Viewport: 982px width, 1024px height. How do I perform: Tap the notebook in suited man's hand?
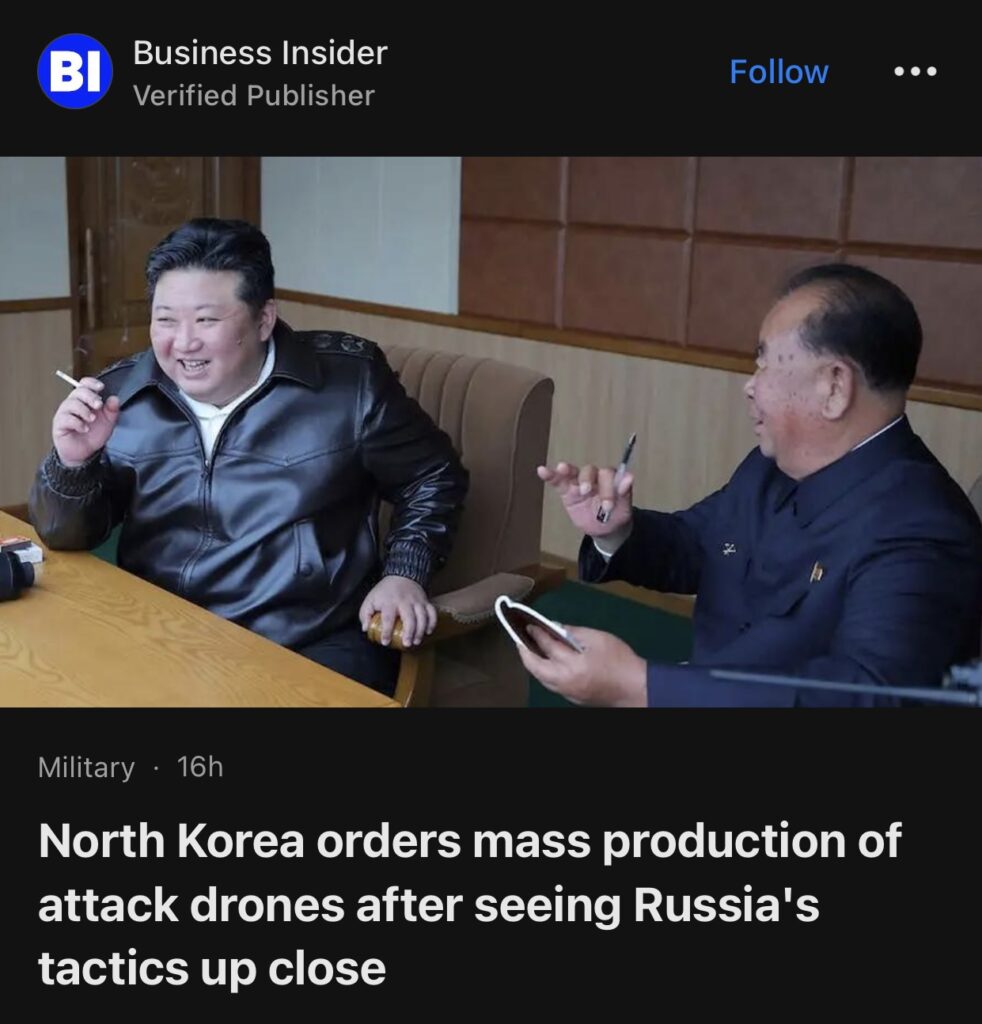coord(537,626)
